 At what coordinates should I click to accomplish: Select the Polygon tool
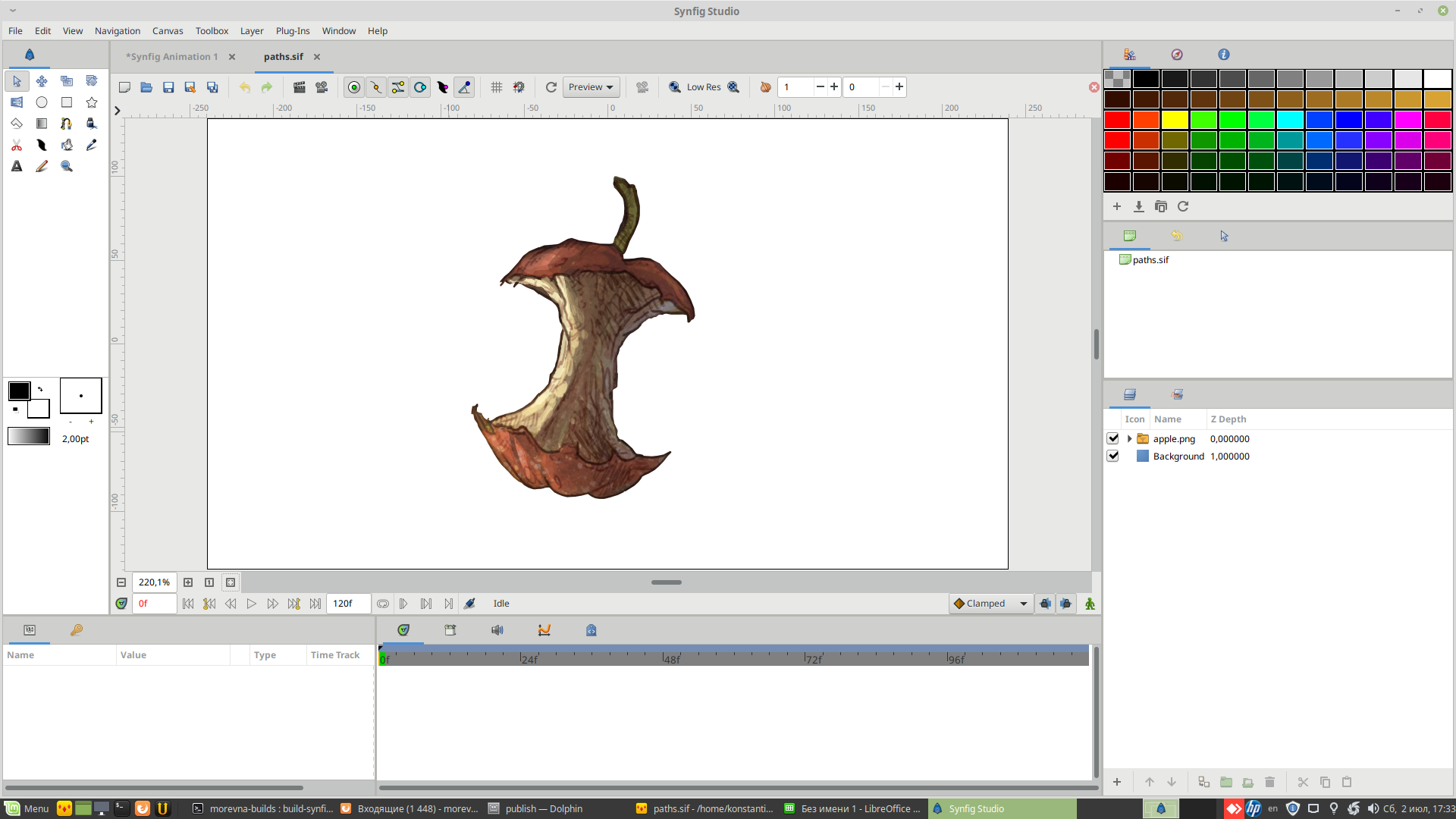pyautogui.click(x=17, y=124)
